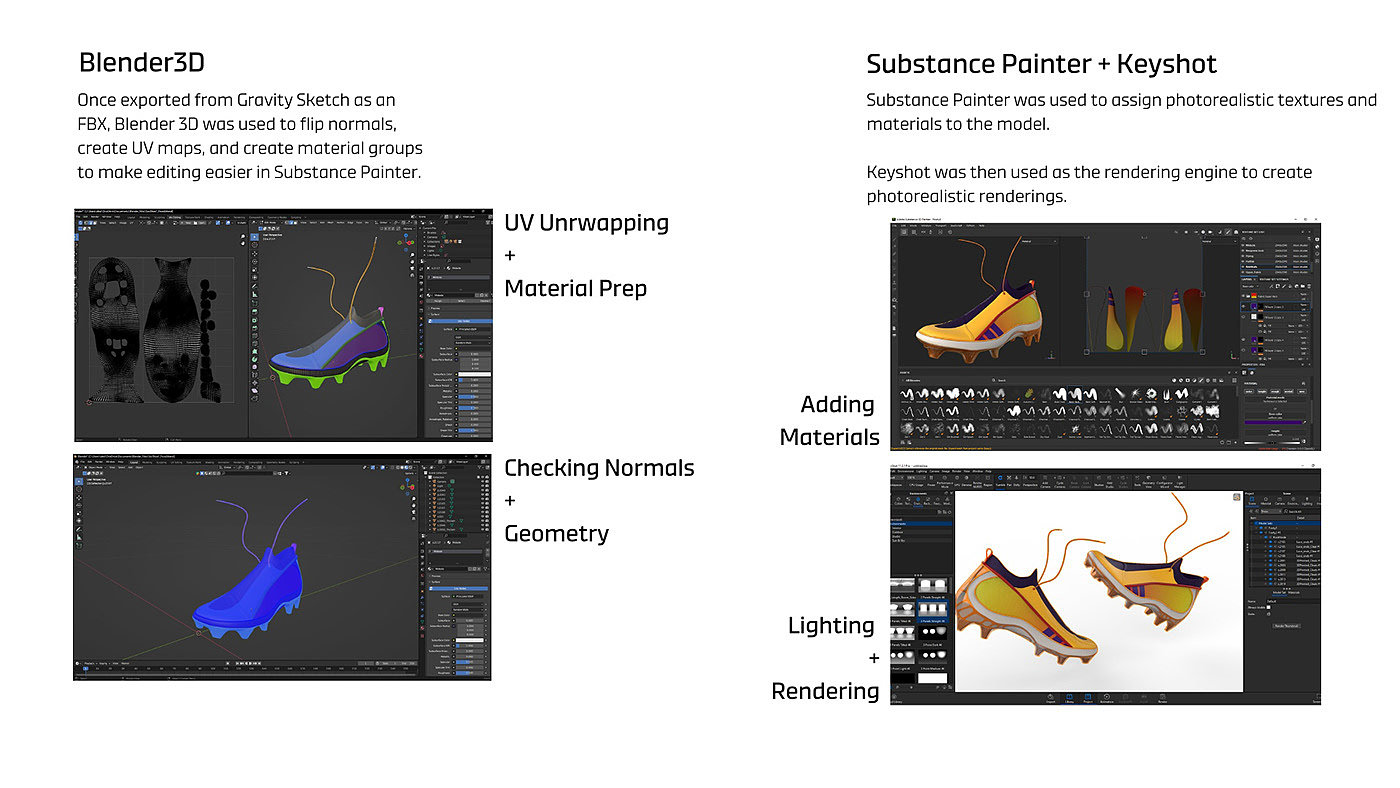This screenshot has height=788, width=1400.
Task: Click Import in KeyShot bottom toolbar
Action: (1050, 697)
